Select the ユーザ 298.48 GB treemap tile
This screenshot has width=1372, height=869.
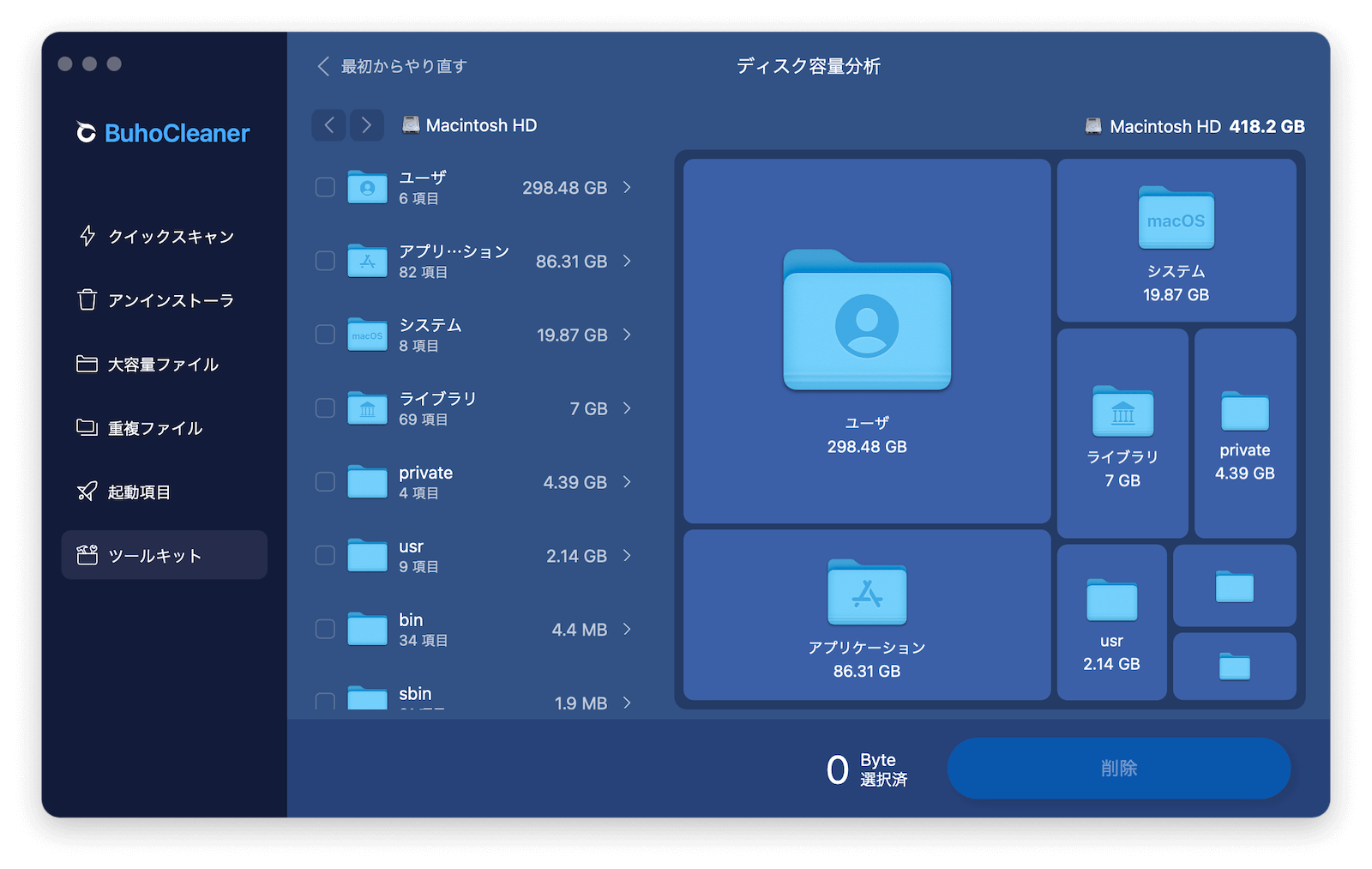[867, 341]
